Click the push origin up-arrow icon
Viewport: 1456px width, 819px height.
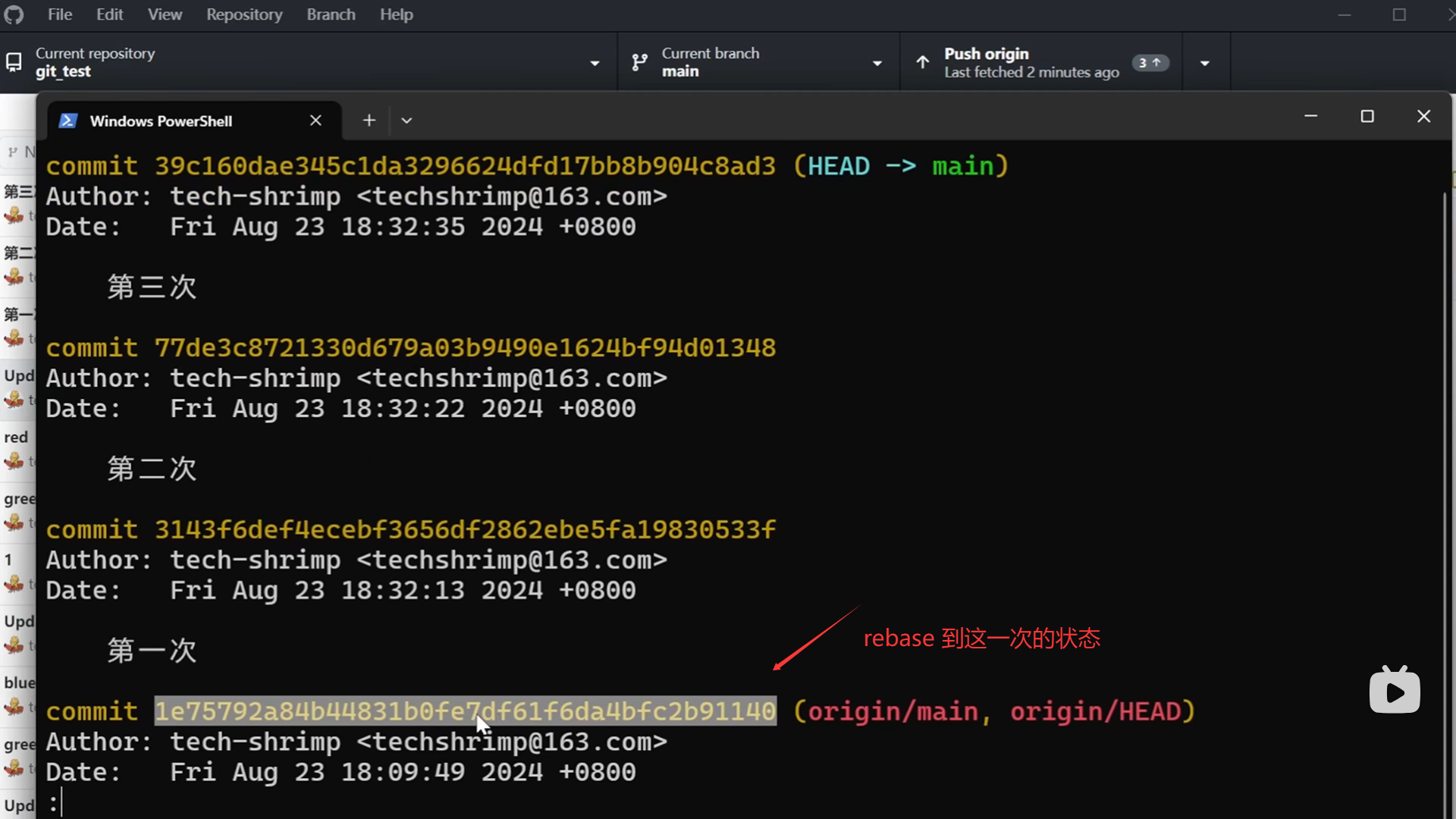click(922, 62)
